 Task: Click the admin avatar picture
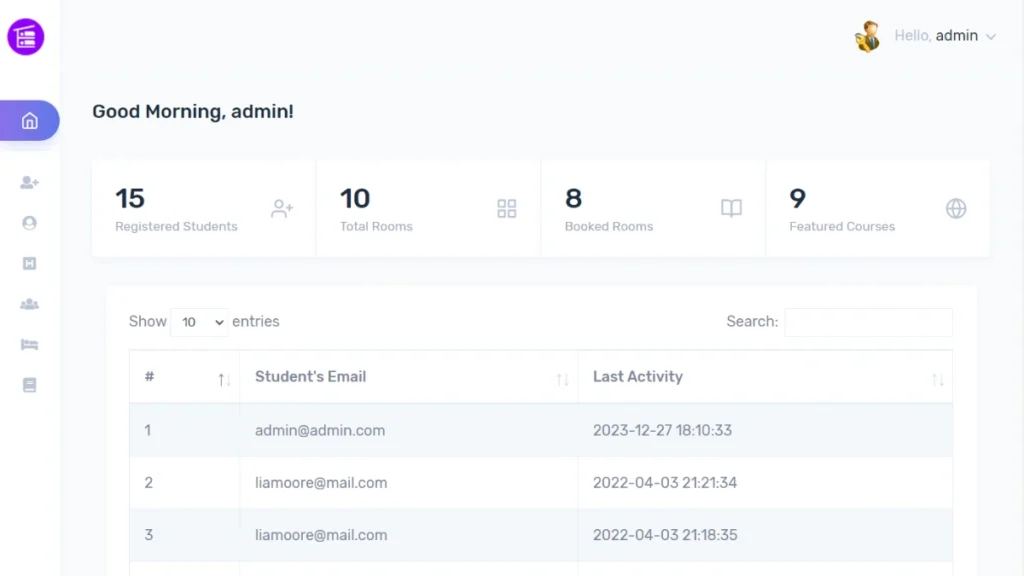868,37
